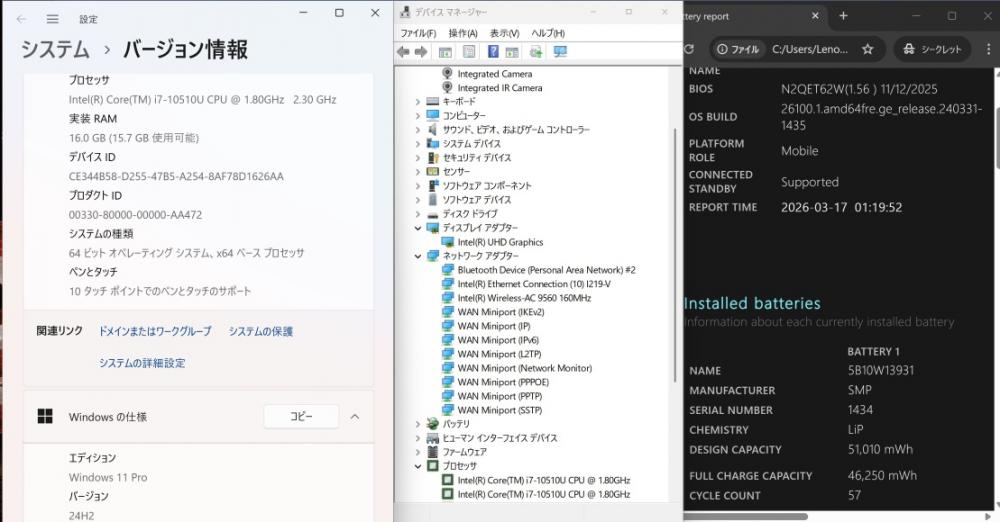Image resolution: width=1000 pixels, height=522 pixels.
Task: Open 操作(A) menu
Action: [462, 33]
